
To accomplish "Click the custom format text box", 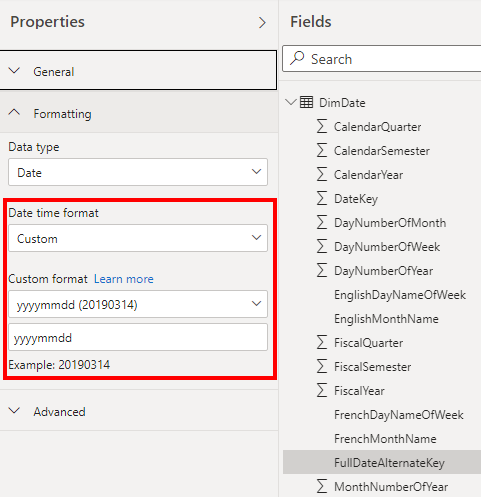I will point(138,337).
